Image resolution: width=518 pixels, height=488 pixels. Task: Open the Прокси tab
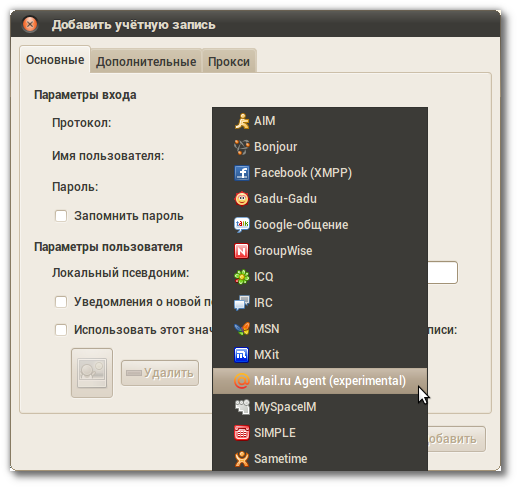pos(229,62)
